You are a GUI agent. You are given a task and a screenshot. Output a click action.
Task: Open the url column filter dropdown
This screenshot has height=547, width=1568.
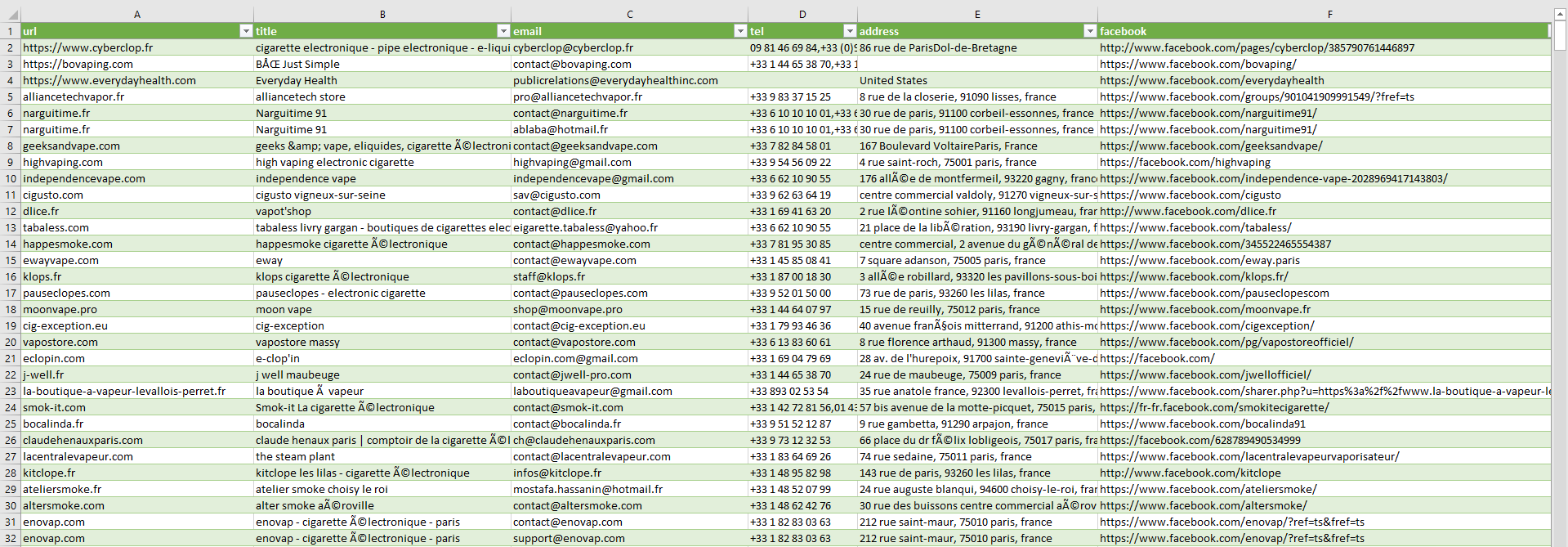[246, 31]
